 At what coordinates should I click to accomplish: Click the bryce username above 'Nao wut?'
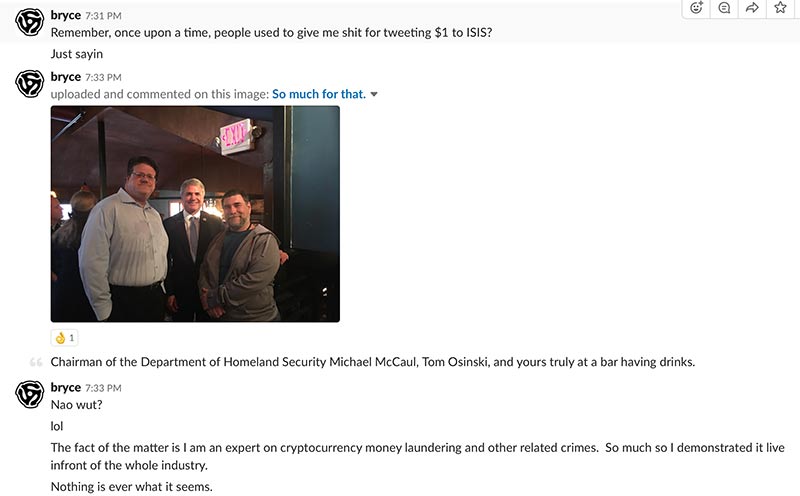66,387
